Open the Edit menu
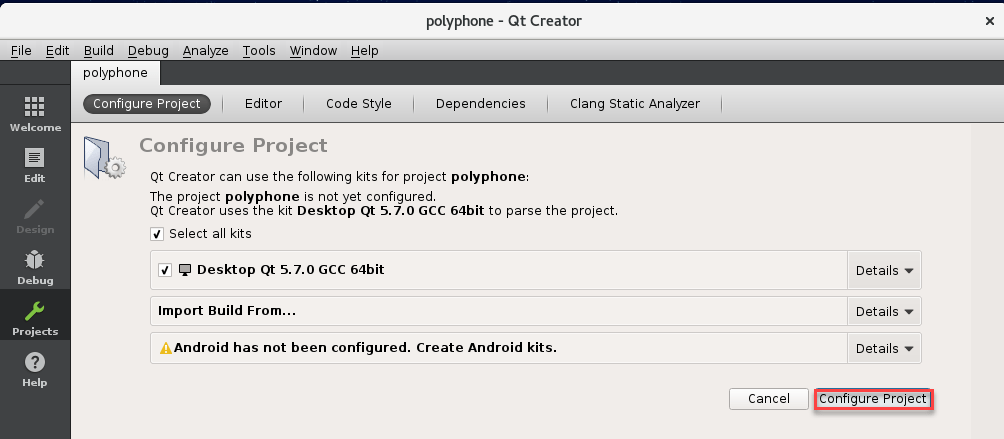Viewport: 1004px width, 439px height. (58, 51)
